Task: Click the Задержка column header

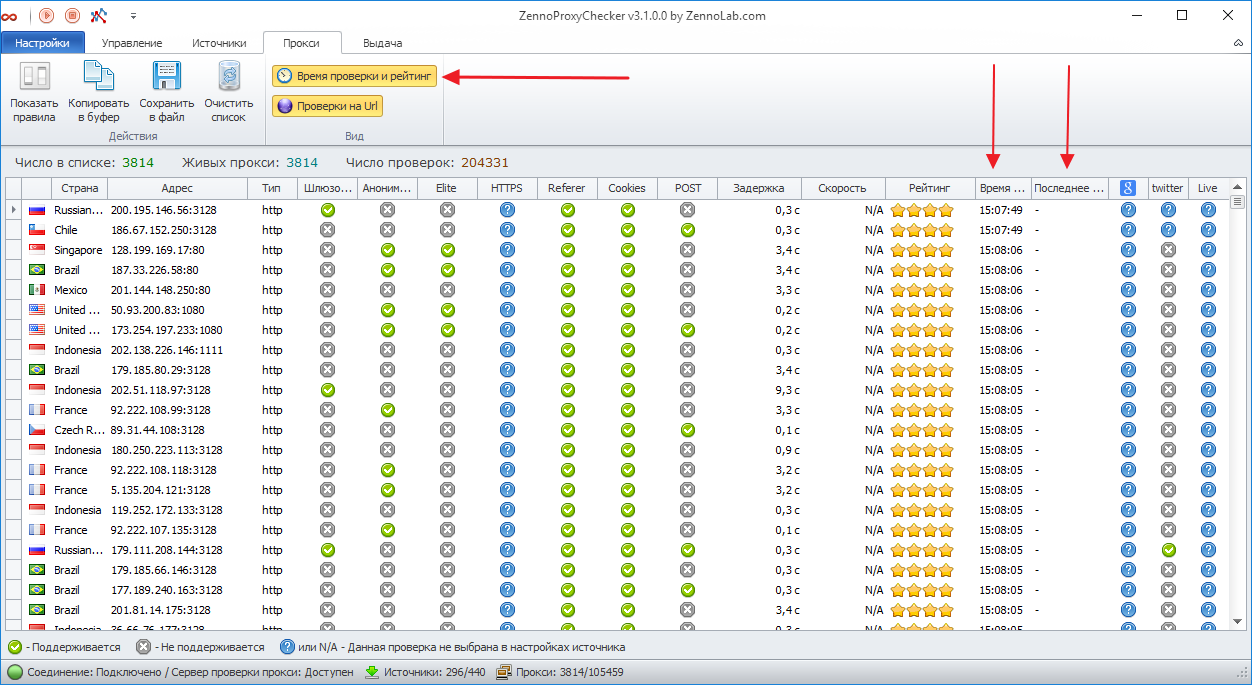Action: point(759,188)
